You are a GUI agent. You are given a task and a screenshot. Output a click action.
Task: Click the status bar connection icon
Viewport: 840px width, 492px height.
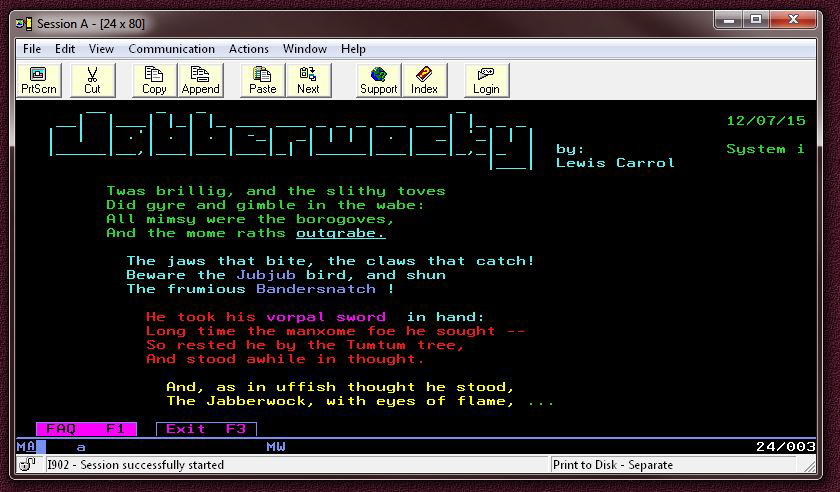coord(27,464)
